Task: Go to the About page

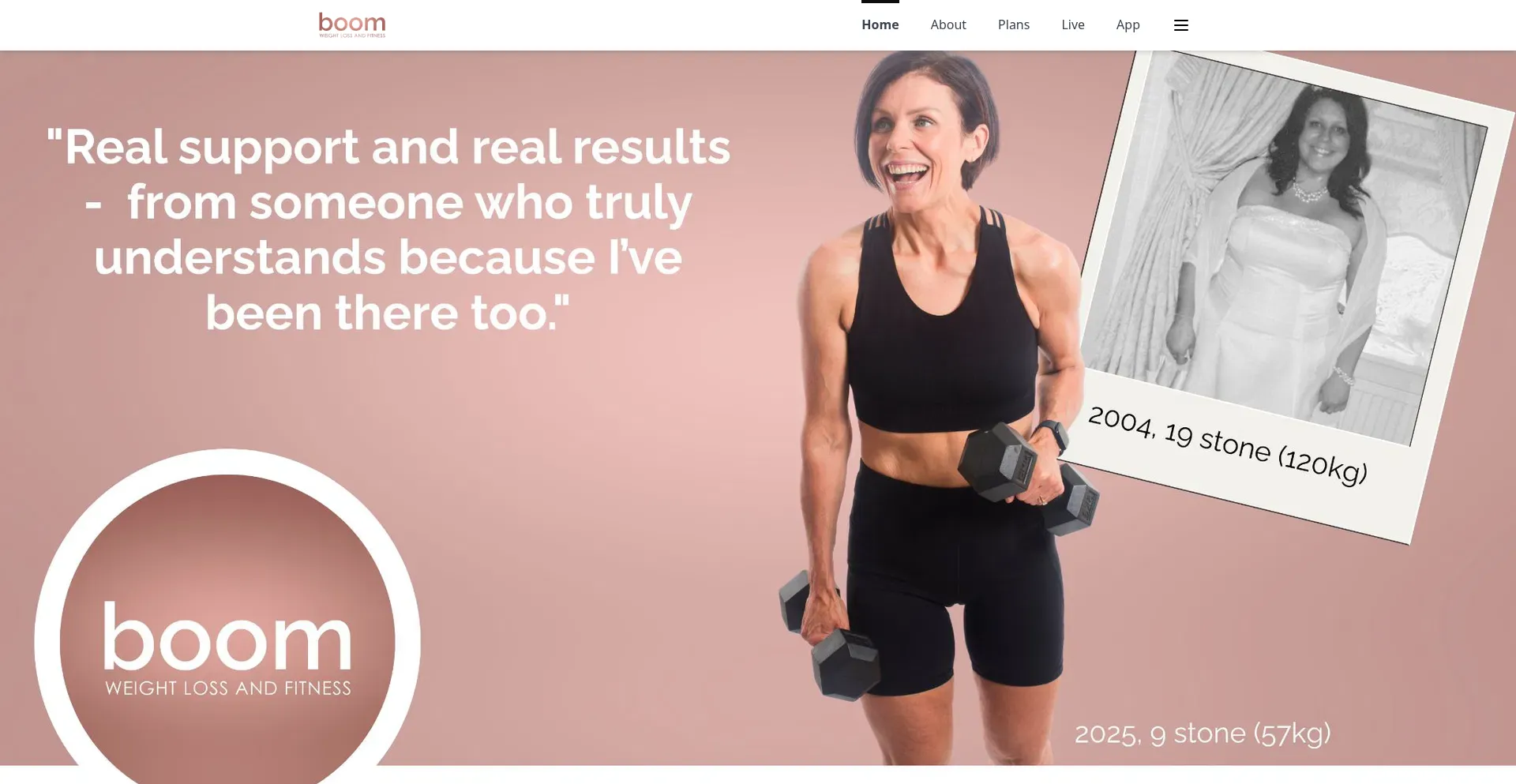Action: coord(948,25)
